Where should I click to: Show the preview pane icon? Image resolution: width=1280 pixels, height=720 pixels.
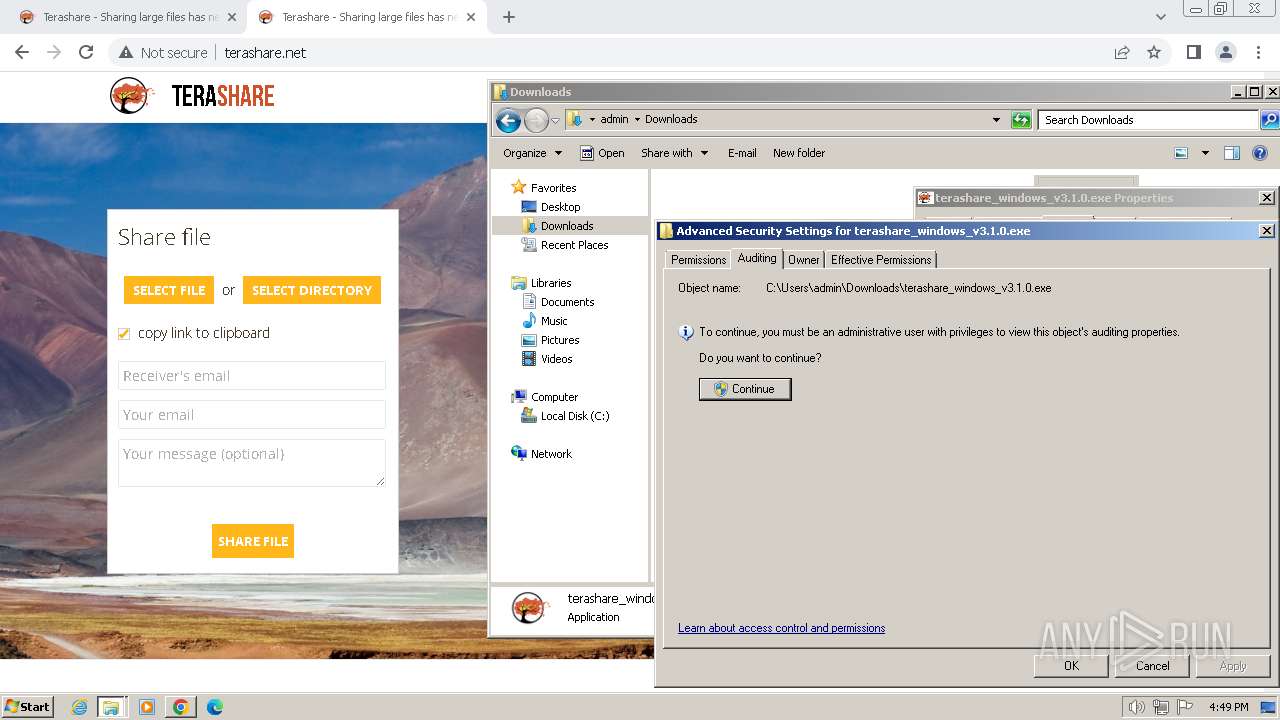(1232, 153)
